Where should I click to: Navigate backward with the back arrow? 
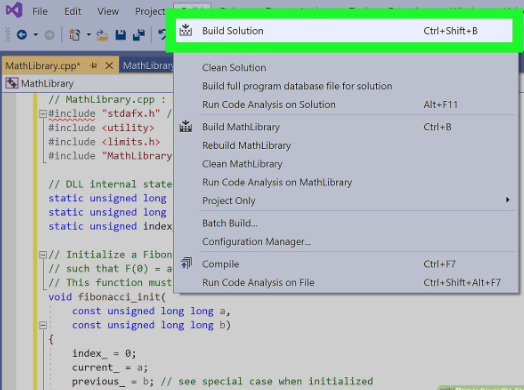pyautogui.click(x=22, y=34)
